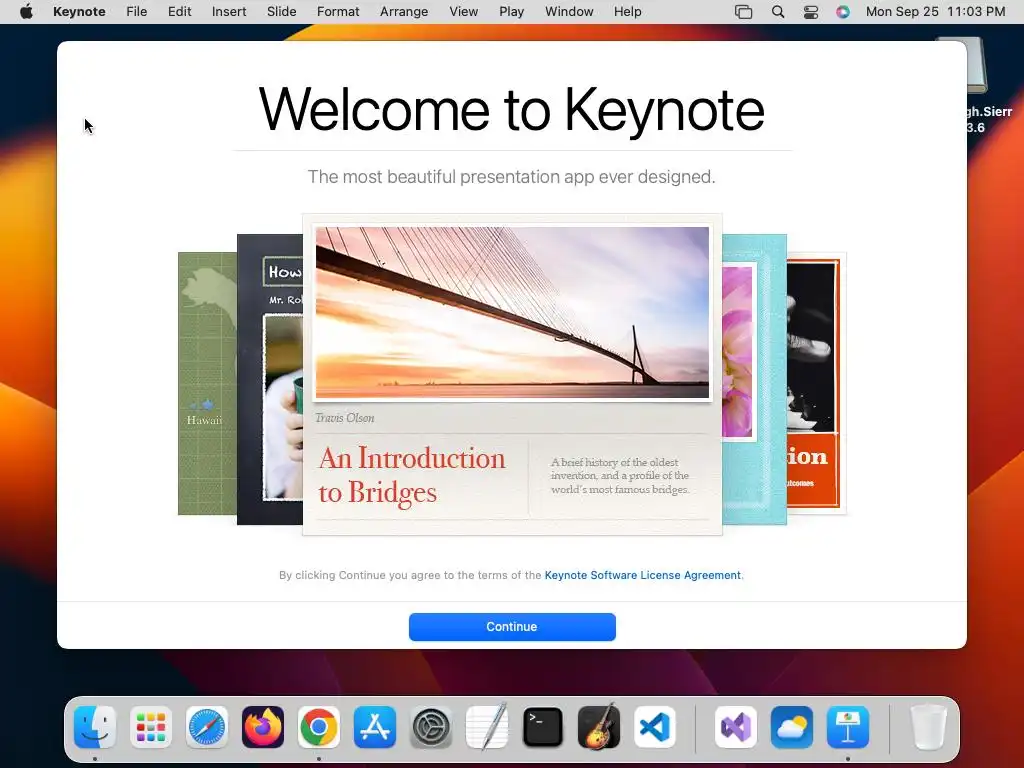Open Keynote Software License Agreement link

point(643,575)
